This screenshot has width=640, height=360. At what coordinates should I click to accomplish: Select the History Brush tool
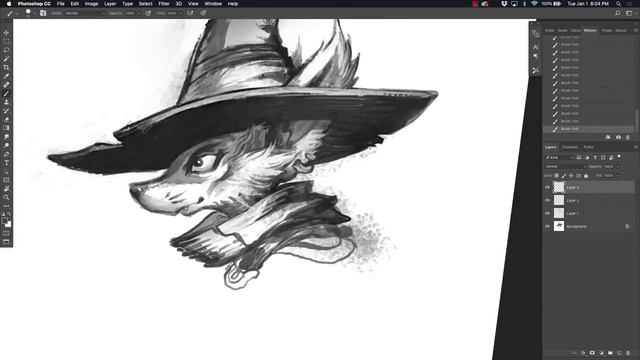6,111
